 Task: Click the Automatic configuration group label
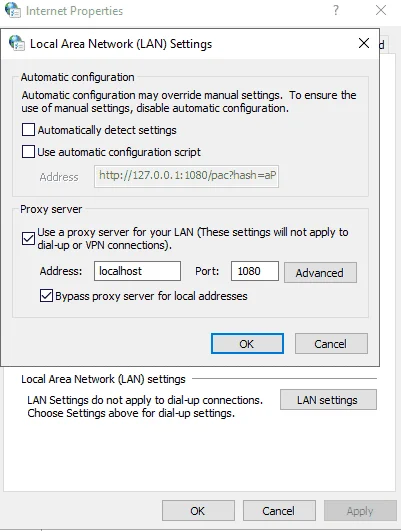78,77
